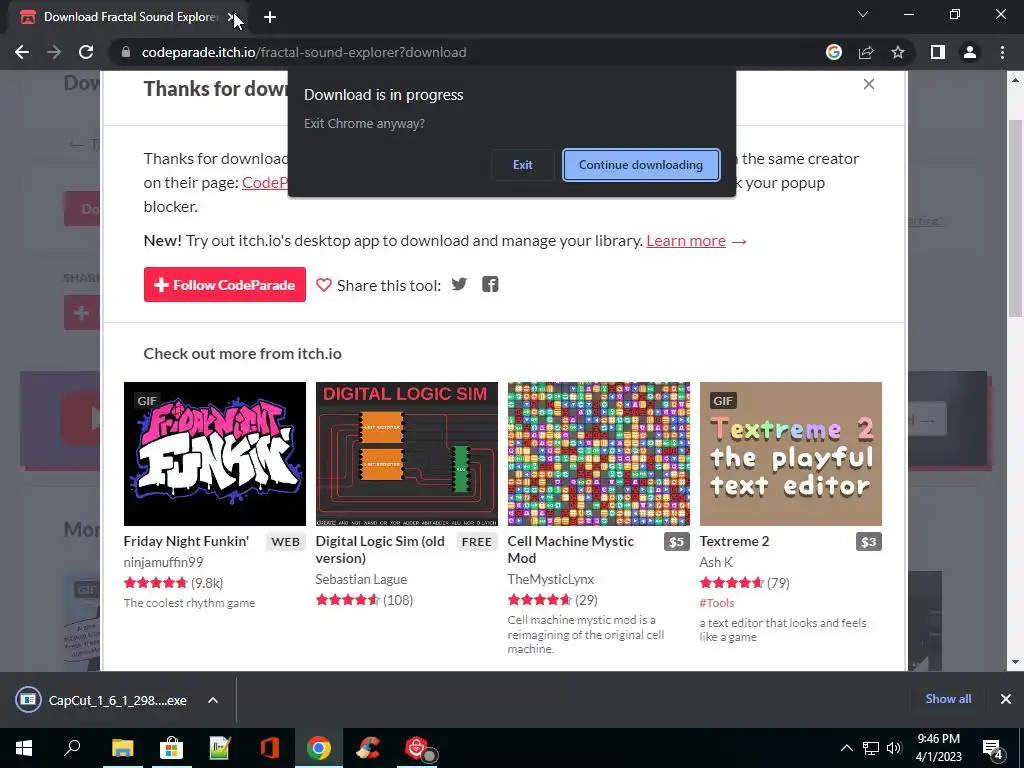Open author TheMysticLynx's page
The width and height of the screenshot is (1024, 768).
pyautogui.click(x=551, y=579)
